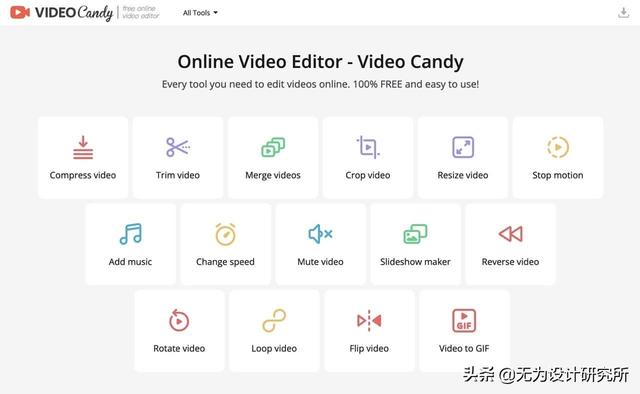Screen dimensions: 640x394
Task: Choose the Slideshow maker label
Action: tap(416, 262)
